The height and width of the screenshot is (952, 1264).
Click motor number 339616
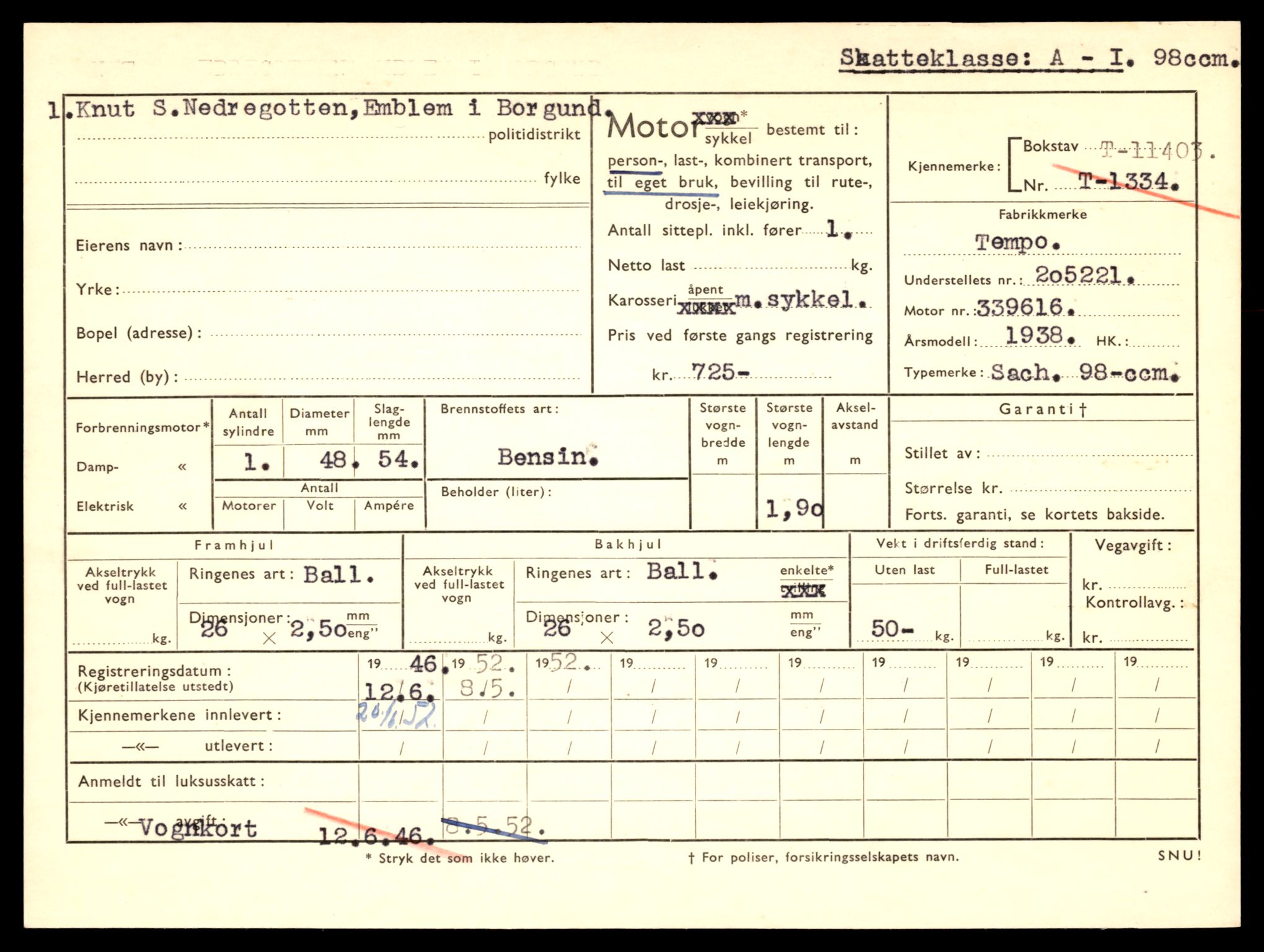click(1027, 307)
